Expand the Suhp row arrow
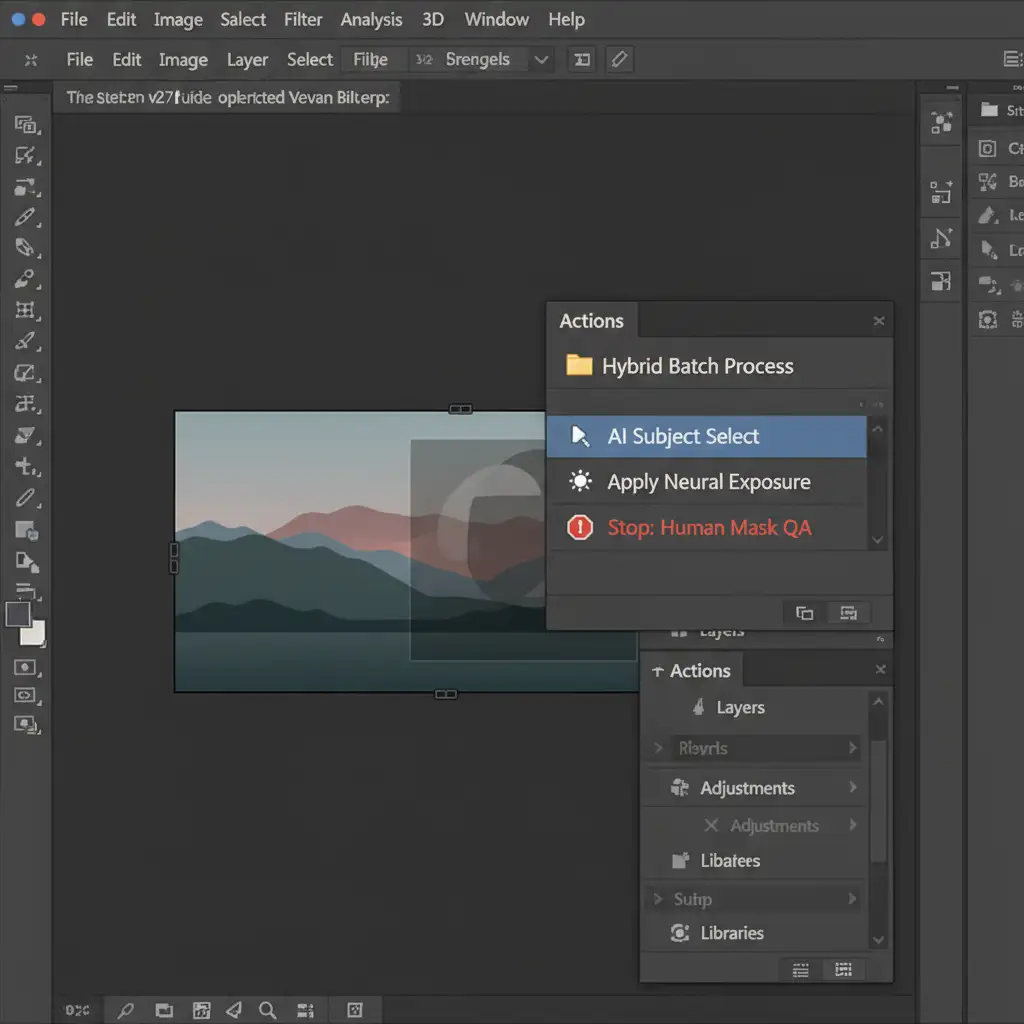The image size is (1024, 1024). (853, 899)
